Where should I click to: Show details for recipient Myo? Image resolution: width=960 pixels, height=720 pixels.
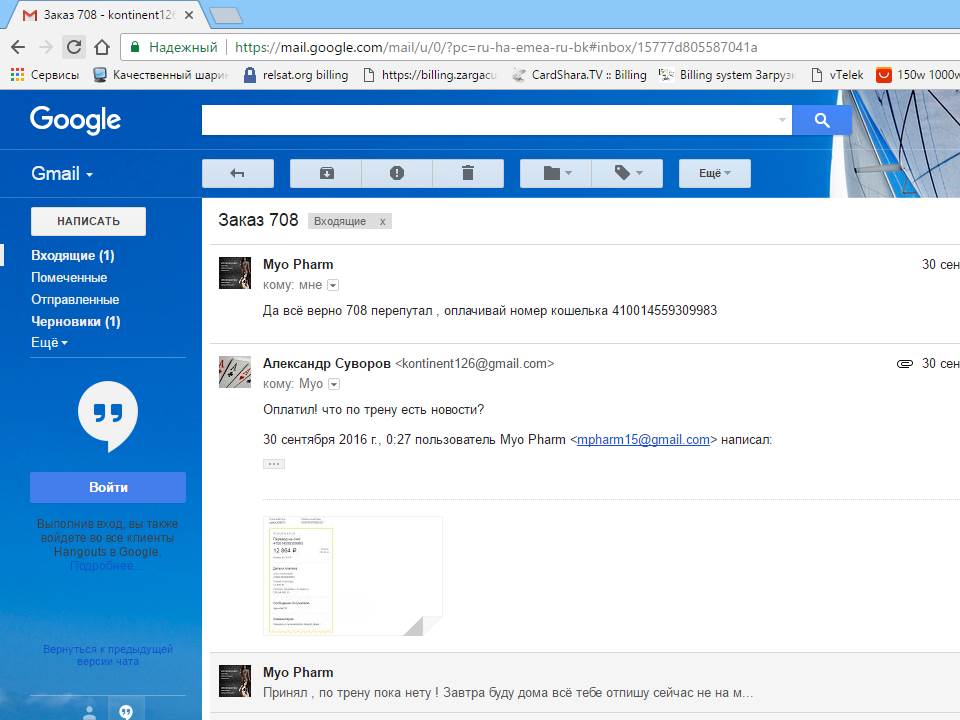334,384
